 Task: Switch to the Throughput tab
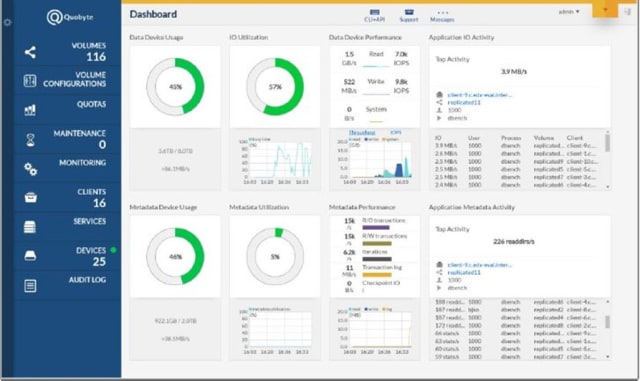[x=362, y=132]
